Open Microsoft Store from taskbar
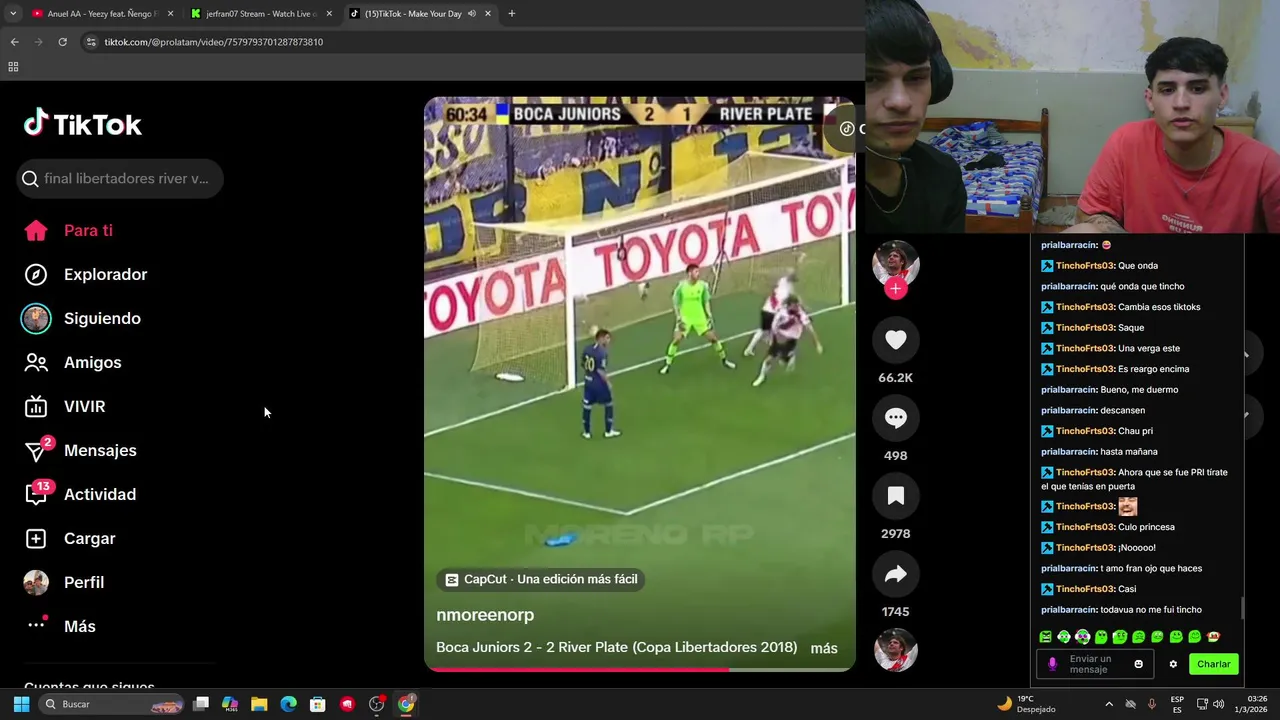The height and width of the screenshot is (720, 1280). 318,704
